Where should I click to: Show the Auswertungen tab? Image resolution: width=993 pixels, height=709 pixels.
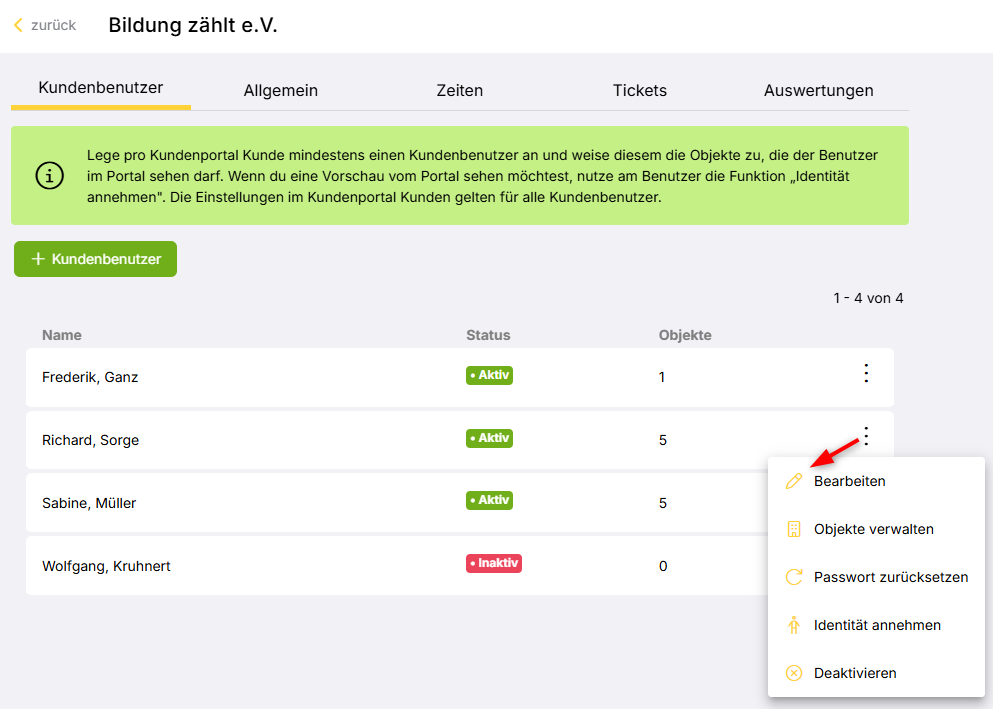[x=818, y=90]
